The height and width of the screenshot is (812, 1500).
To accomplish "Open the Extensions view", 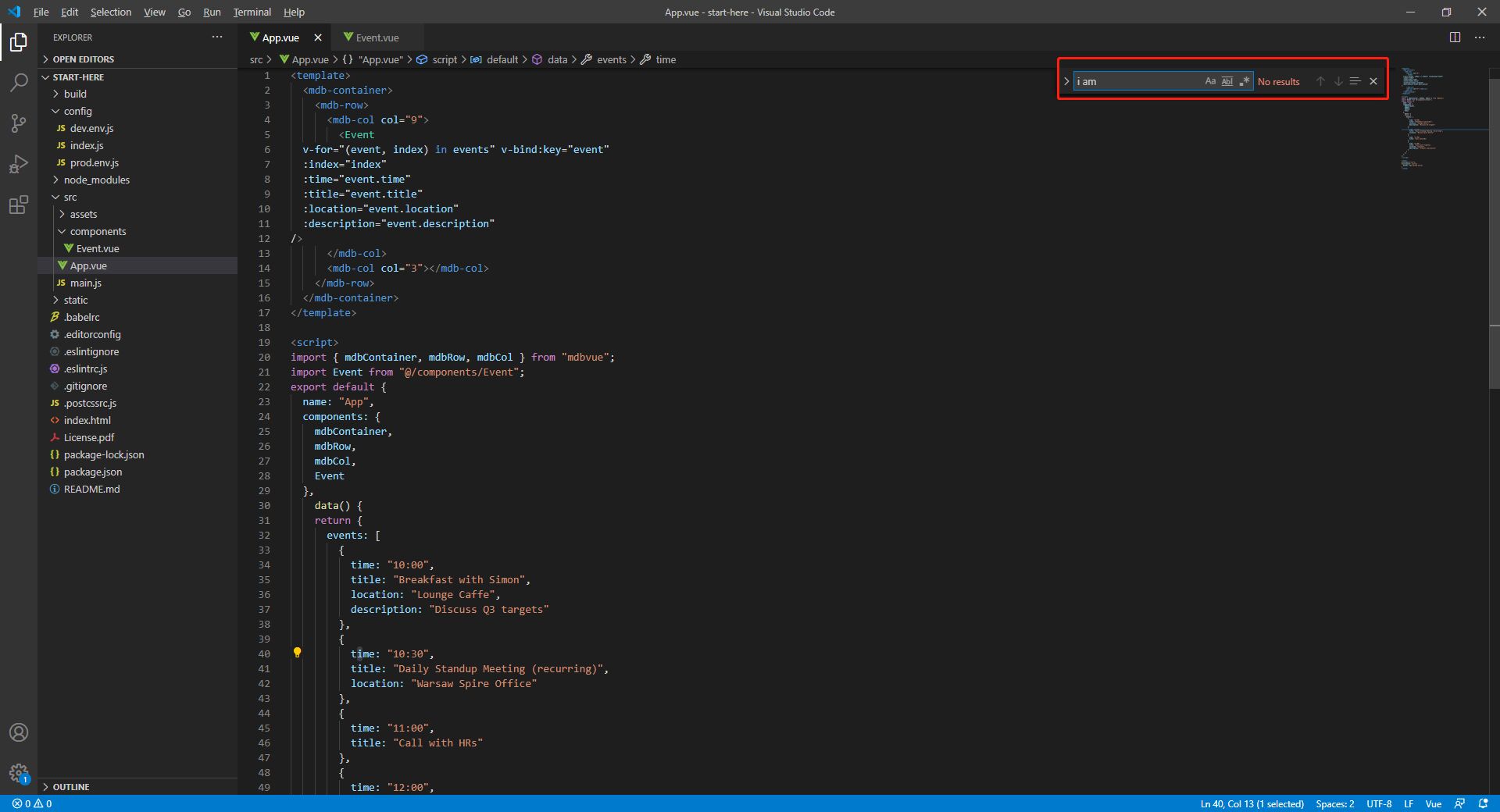I will 19,205.
